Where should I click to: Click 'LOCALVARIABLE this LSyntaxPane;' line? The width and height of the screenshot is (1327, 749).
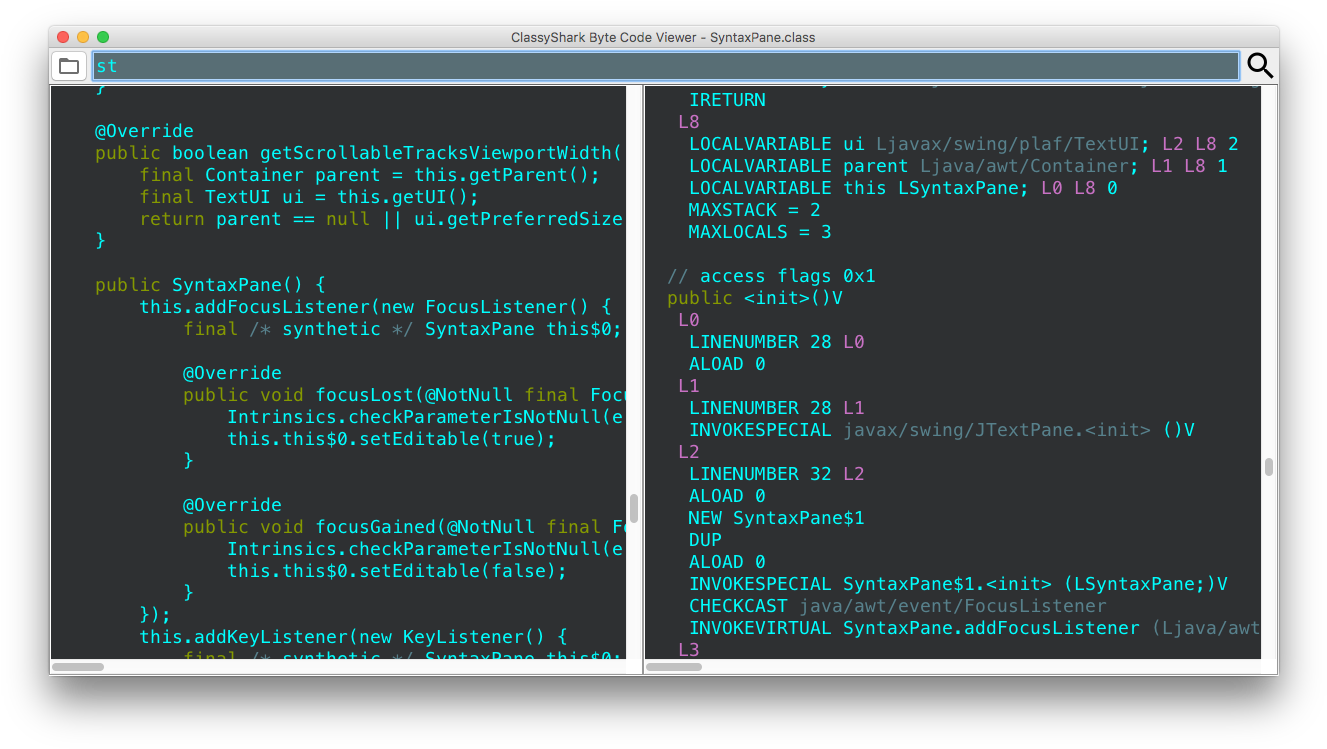[x=903, y=188]
